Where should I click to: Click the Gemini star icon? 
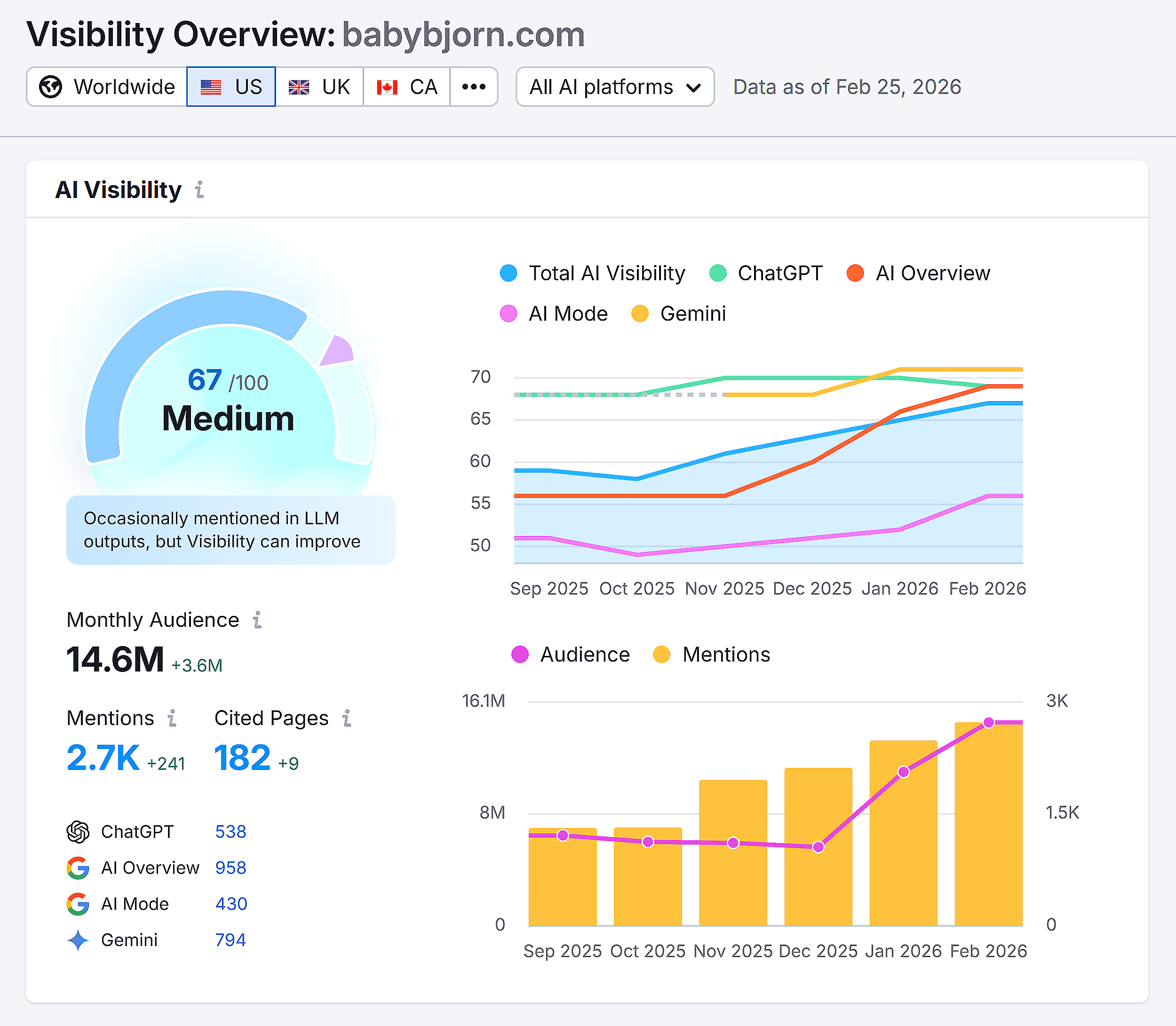click(79, 939)
